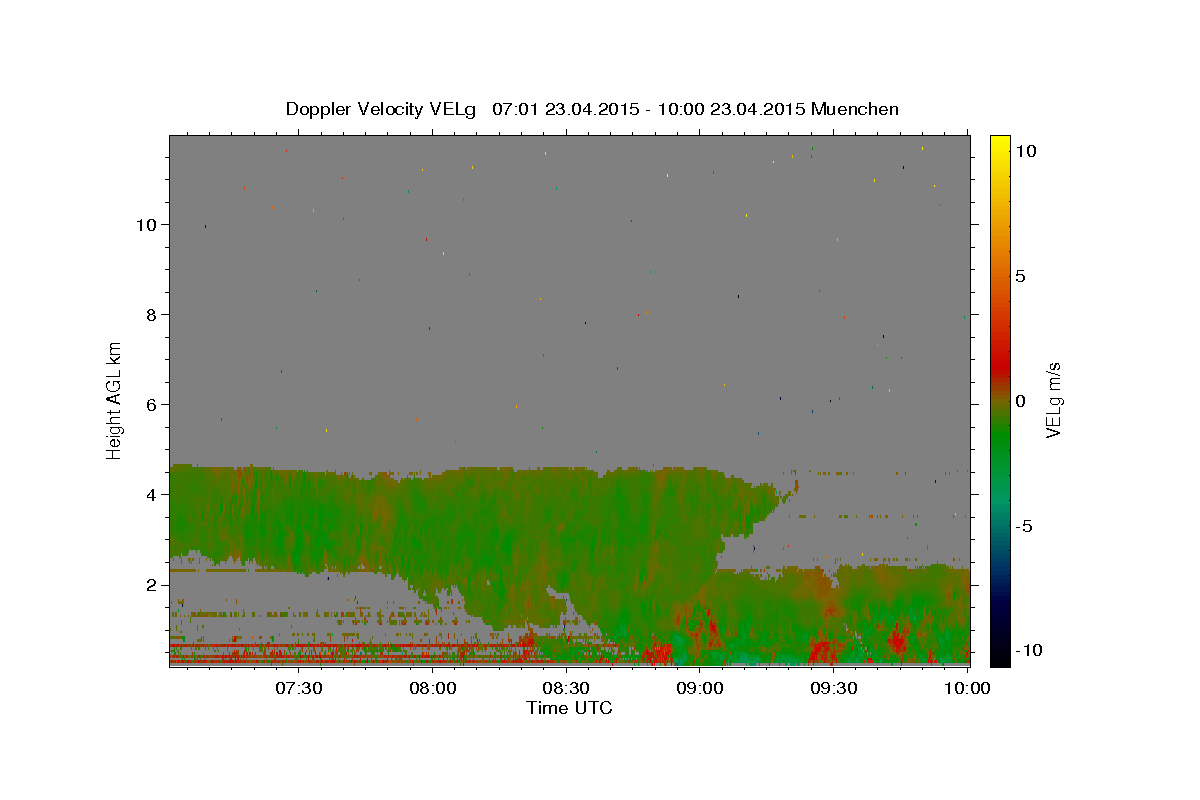Click the 'VELg m/s' colorbar label

(x=1053, y=400)
